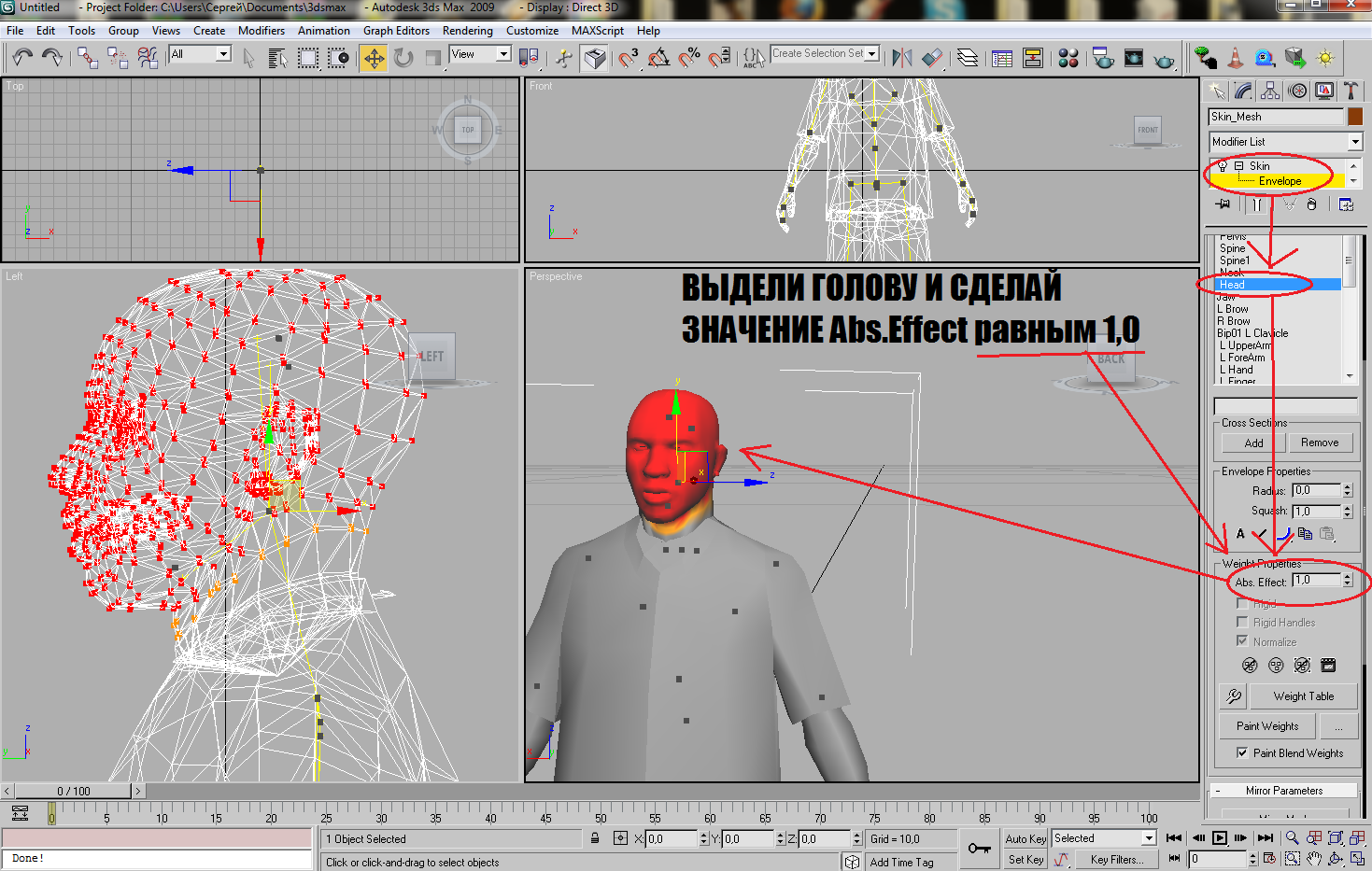Collapse the Mirror Parameters rollout
Image resolution: width=1372 pixels, height=871 pixels.
1282,791
